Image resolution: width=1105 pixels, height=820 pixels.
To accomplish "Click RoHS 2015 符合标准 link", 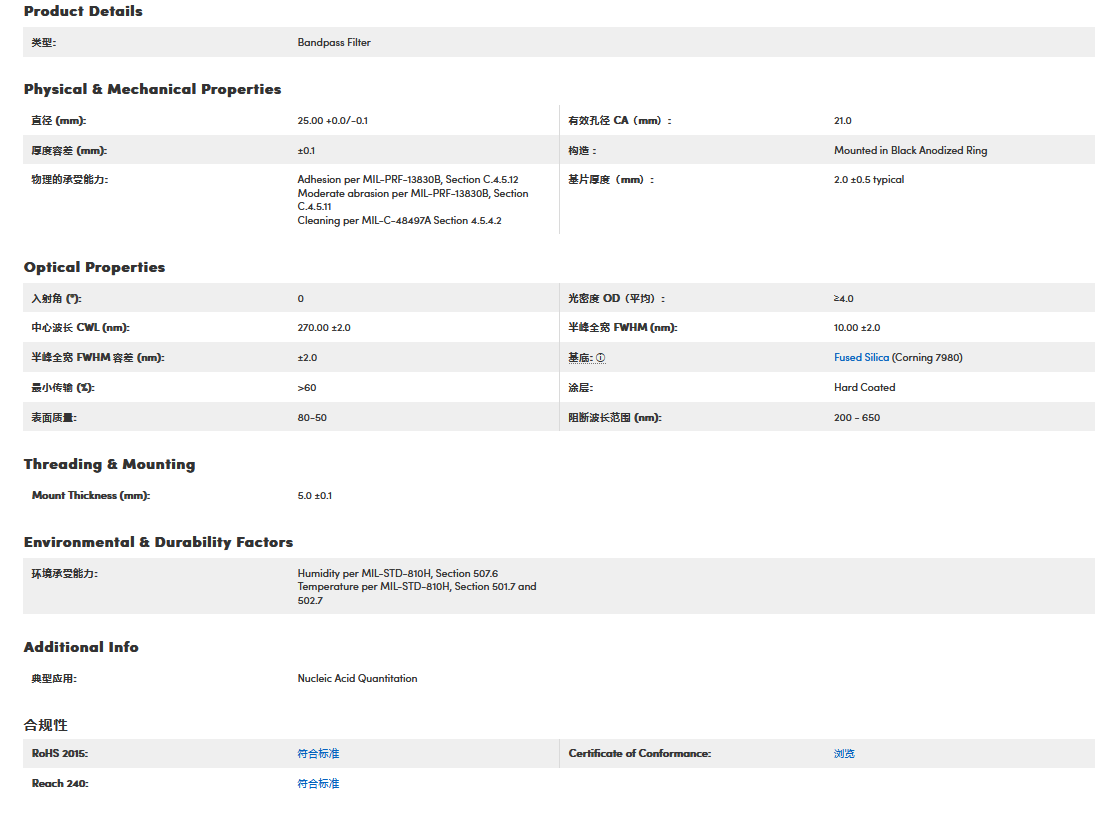I will click(318, 754).
